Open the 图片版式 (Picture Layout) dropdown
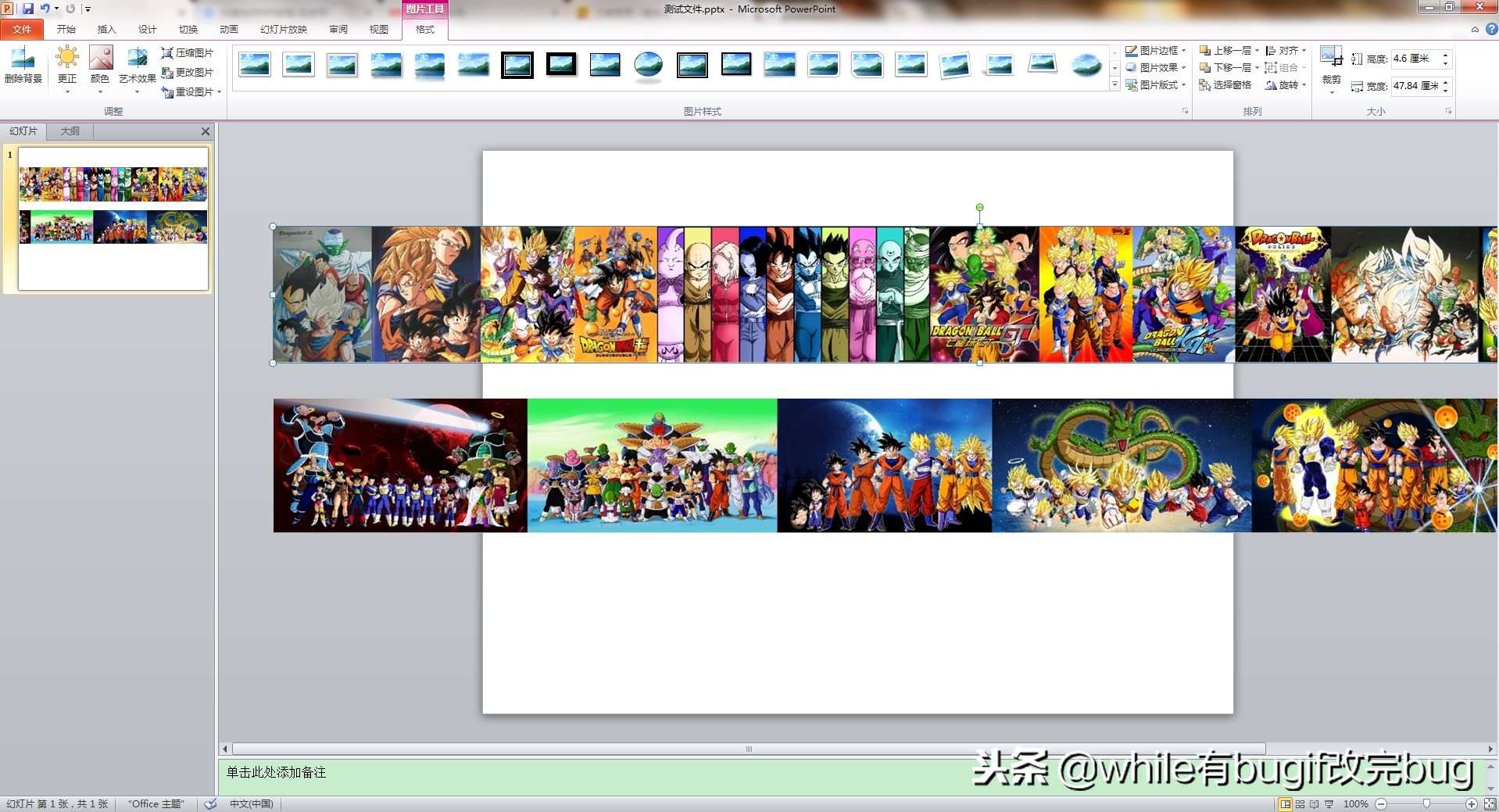Screen dimensions: 1499x812 pyautogui.click(x=1155, y=85)
